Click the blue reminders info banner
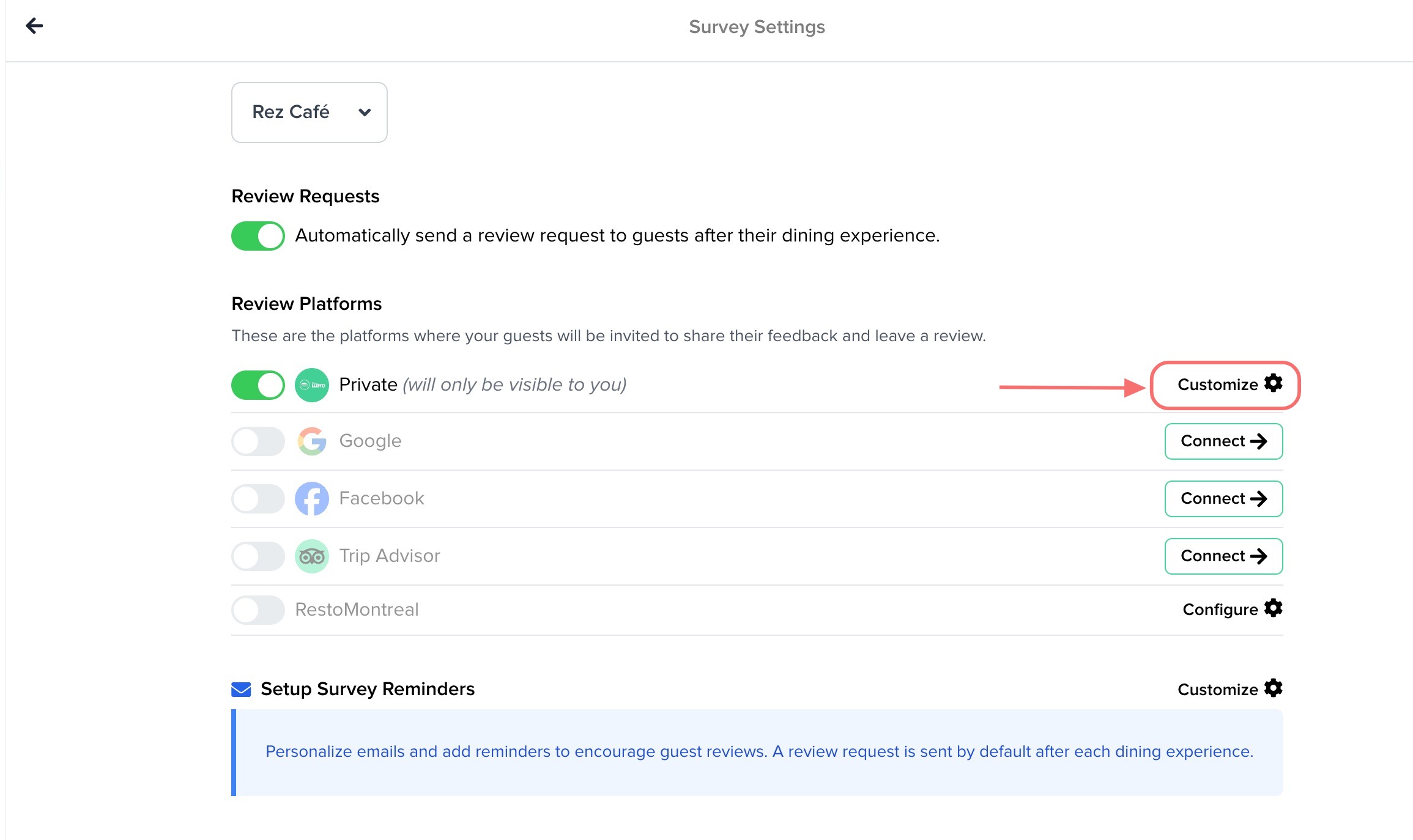Screen dimensions: 1413x840 pyautogui.click(x=758, y=752)
